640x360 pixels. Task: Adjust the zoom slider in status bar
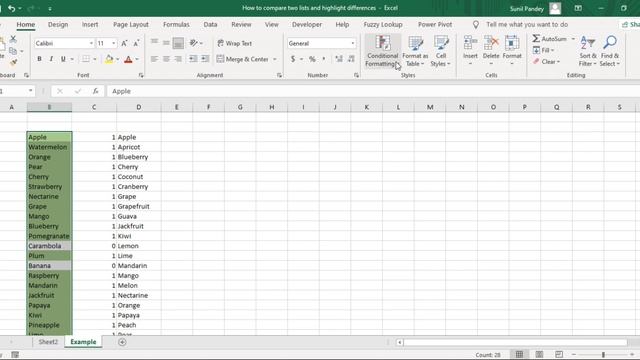click(603, 355)
